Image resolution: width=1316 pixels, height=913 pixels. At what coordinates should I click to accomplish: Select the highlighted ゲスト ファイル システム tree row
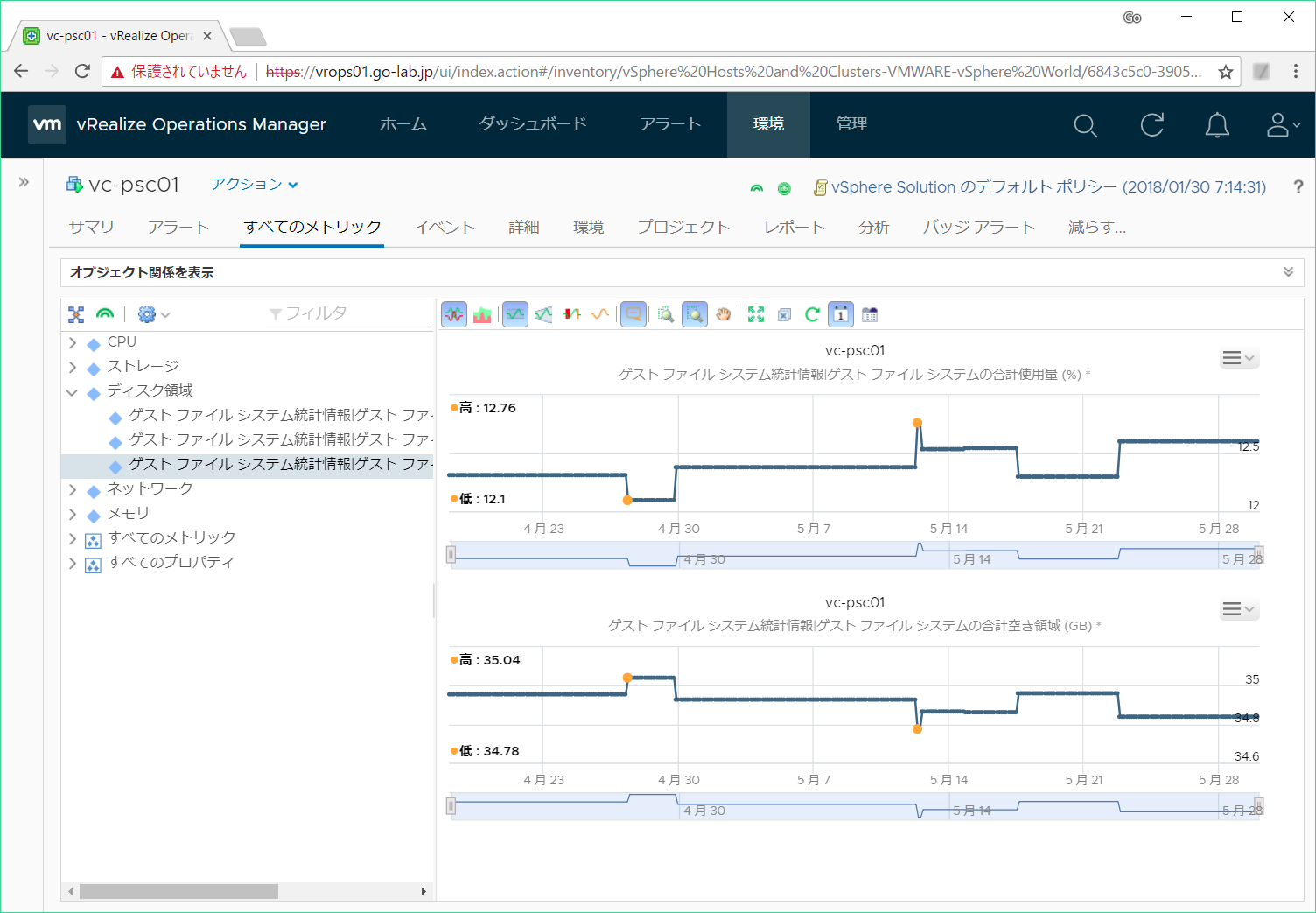(248, 465)
